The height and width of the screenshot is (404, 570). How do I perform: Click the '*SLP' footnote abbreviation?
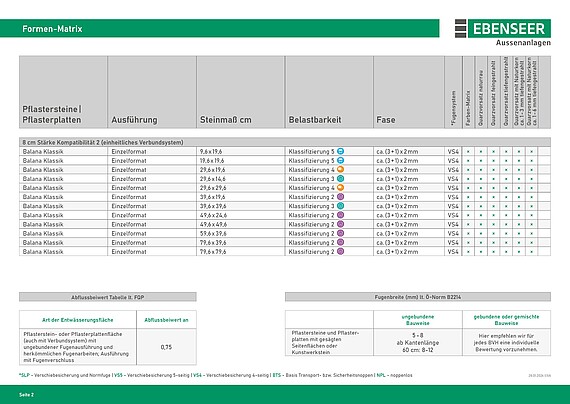coord(24,375)
